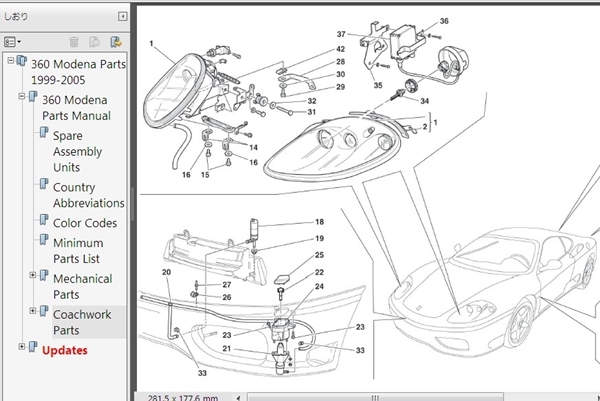Click bookmark icon beside Mechanical Parts

pos(44,275)
